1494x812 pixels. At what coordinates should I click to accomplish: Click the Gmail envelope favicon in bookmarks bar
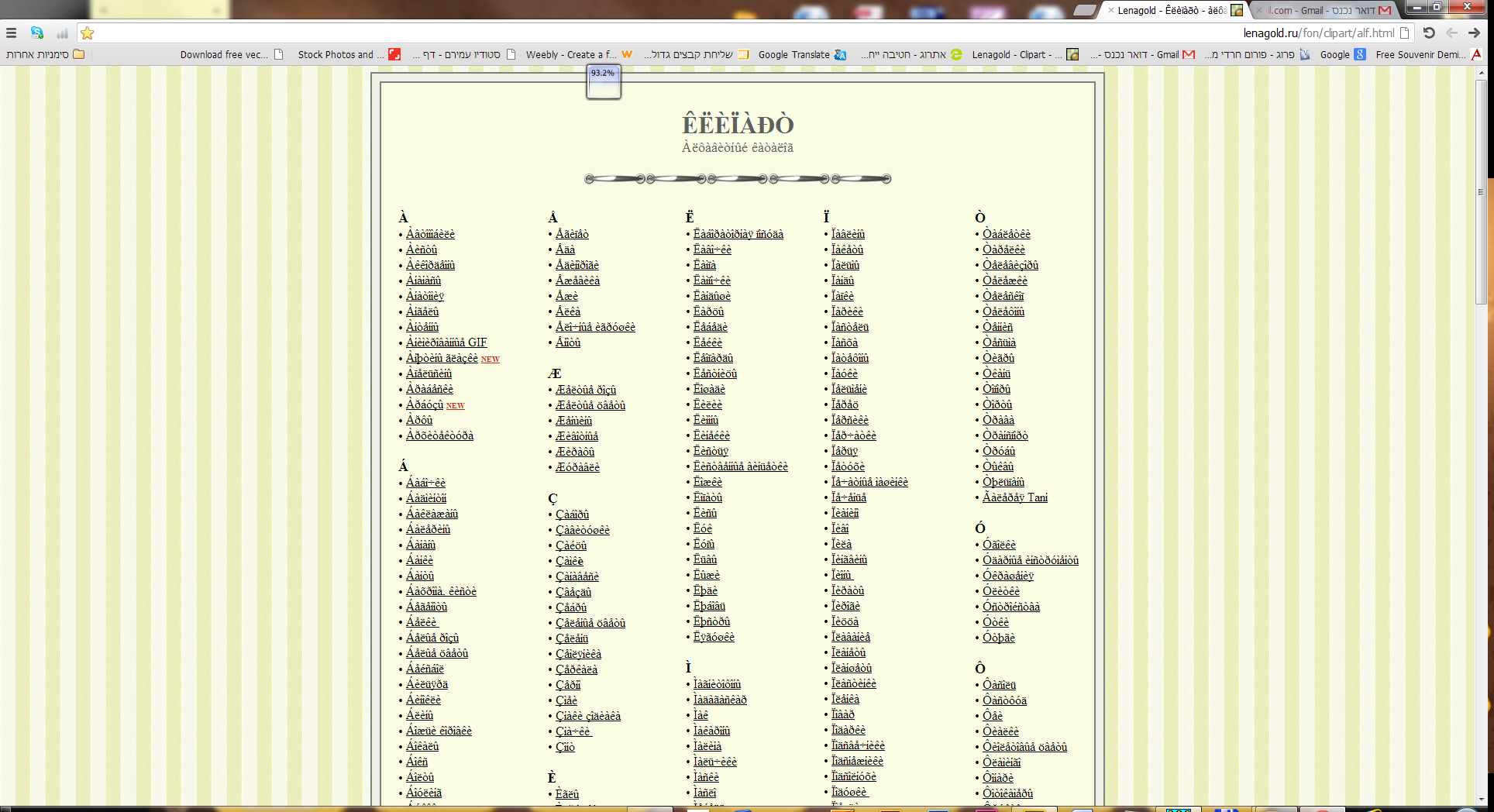(1189, 54)
